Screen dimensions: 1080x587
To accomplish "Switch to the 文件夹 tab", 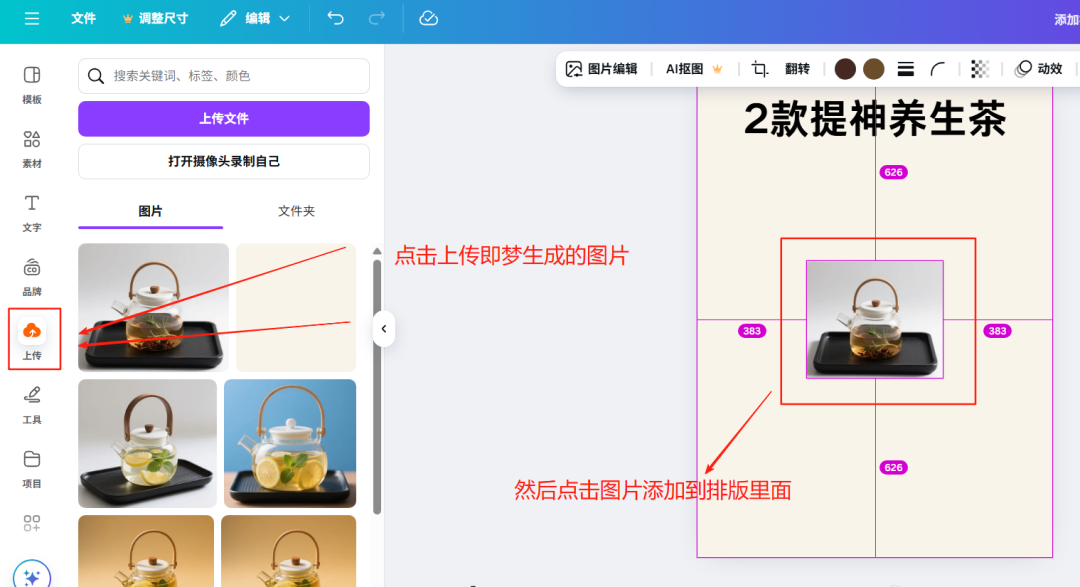I will tap(296, 212).
